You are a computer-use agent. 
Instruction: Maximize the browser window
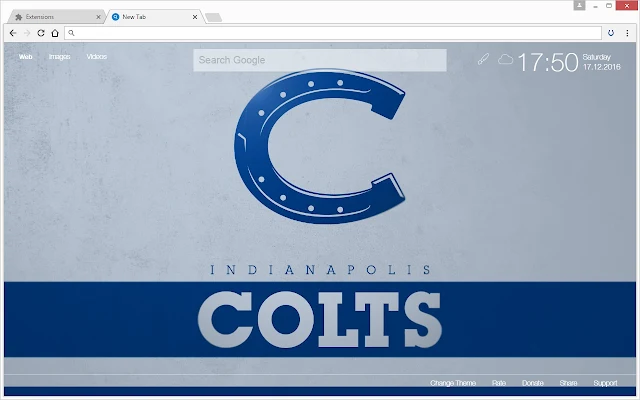pos(609,6)
